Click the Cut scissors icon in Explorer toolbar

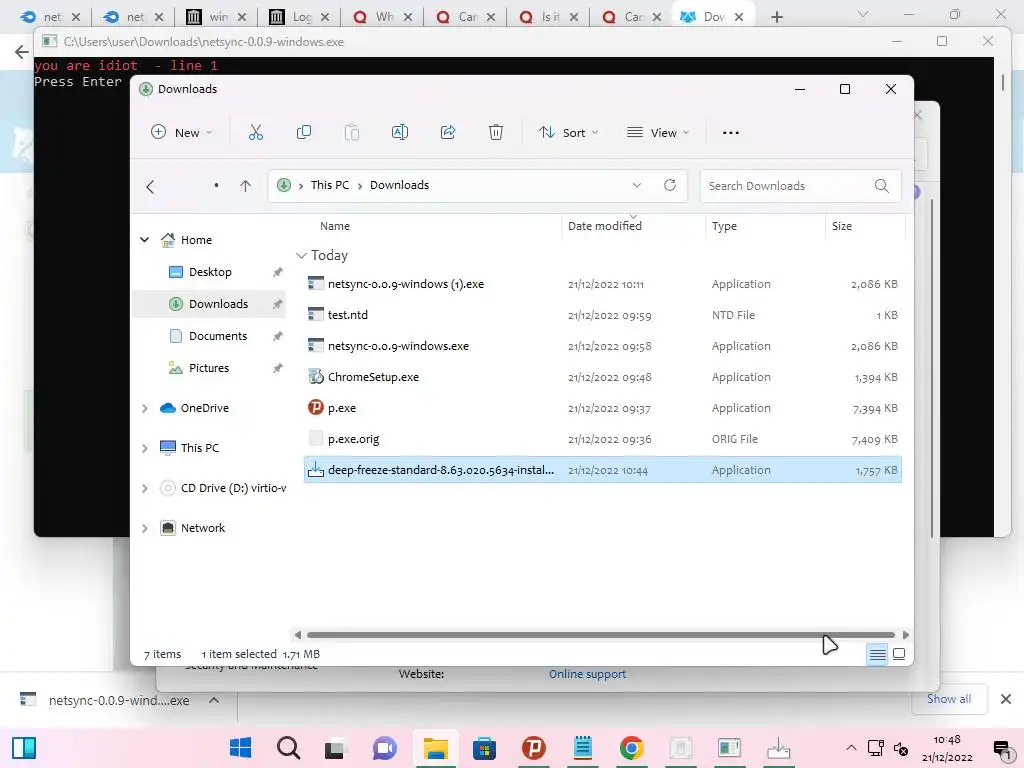(255, 133)
